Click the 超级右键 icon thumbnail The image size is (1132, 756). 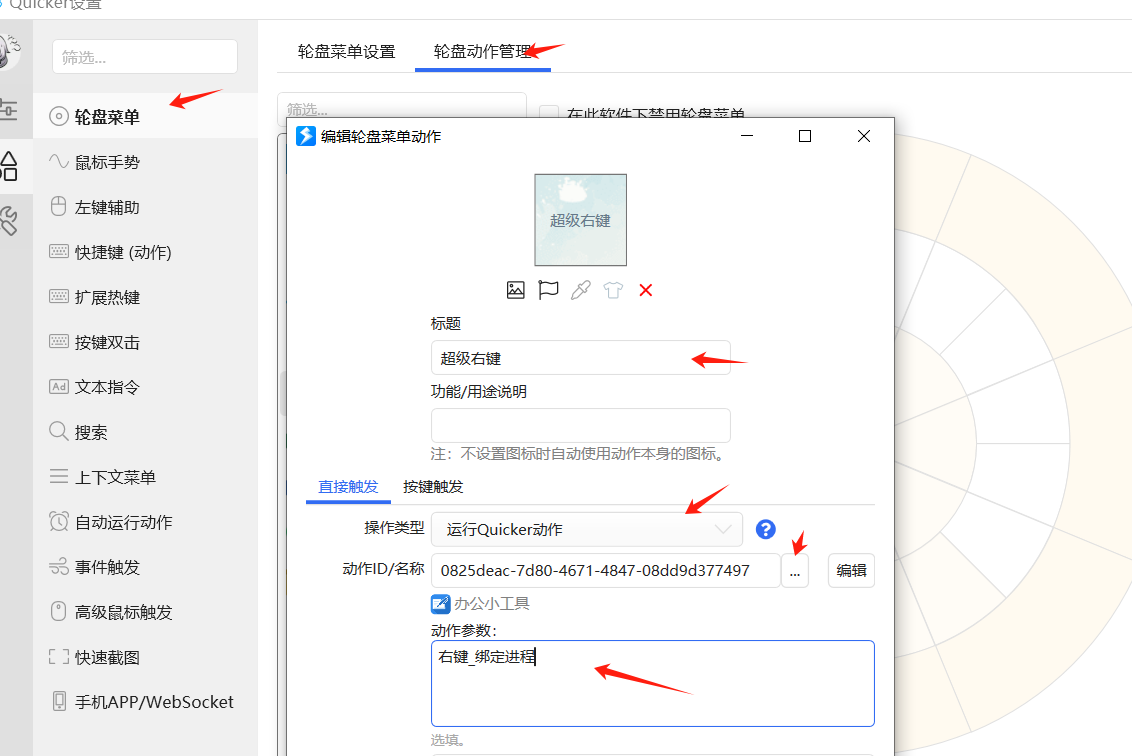click(580, 220)
